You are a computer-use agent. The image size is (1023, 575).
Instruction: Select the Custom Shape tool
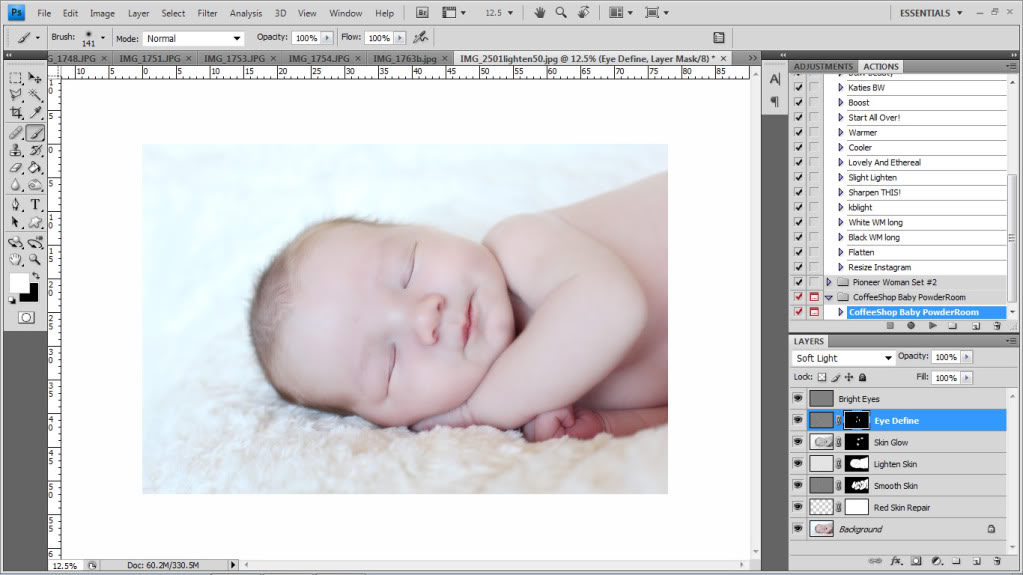pos(35,223)
